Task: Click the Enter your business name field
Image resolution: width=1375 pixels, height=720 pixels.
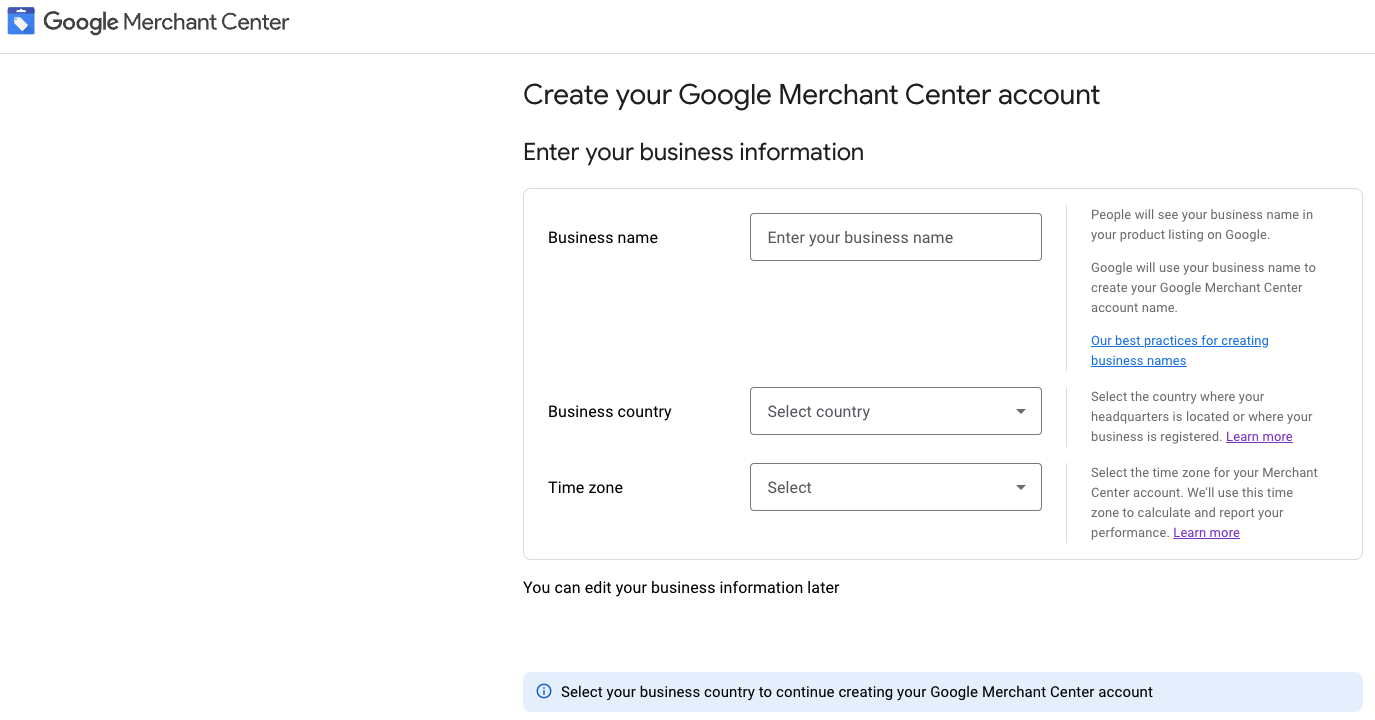Action: point(895,237)
